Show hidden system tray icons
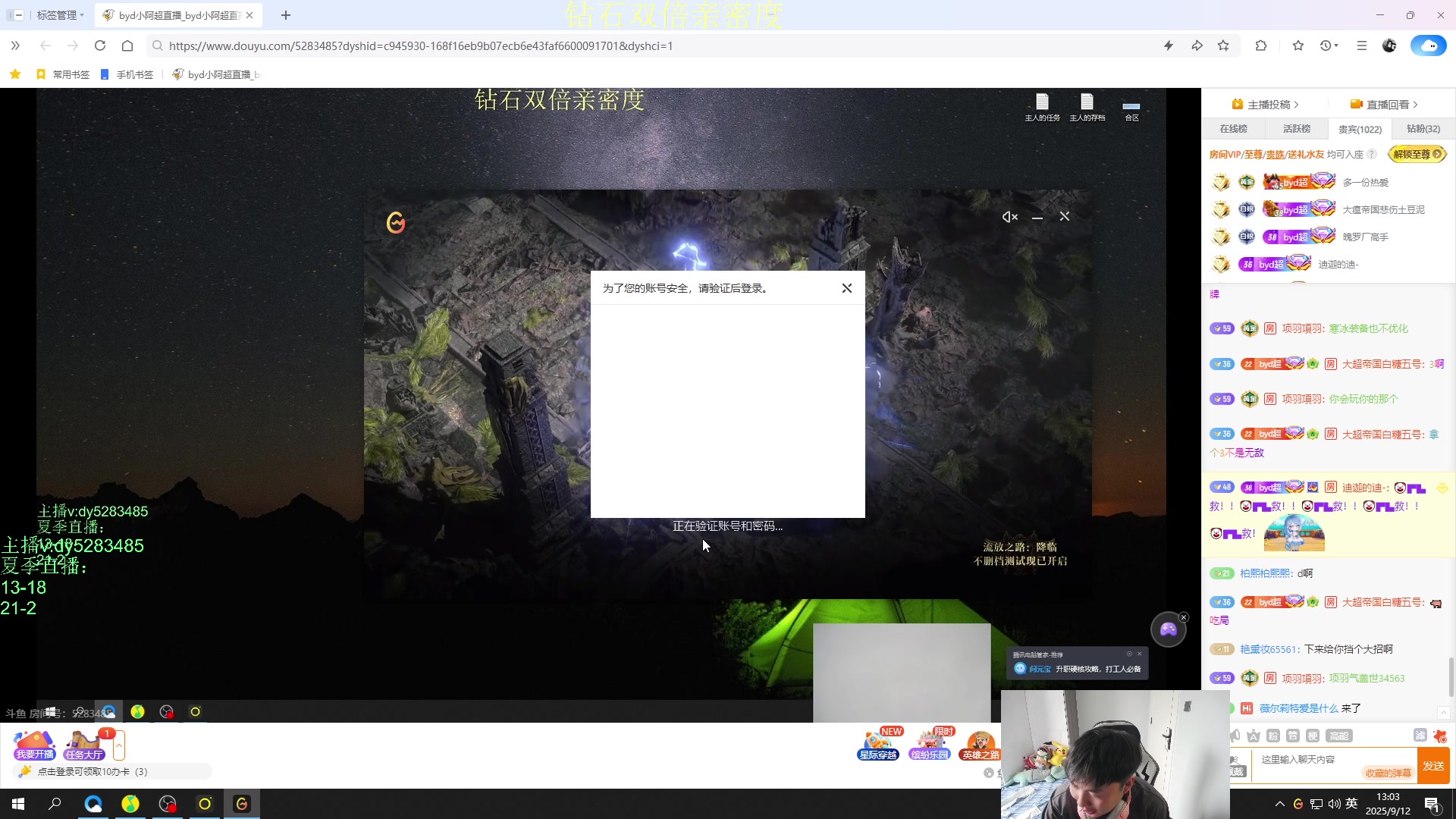1456x819 pixels. coord(1280,804)
